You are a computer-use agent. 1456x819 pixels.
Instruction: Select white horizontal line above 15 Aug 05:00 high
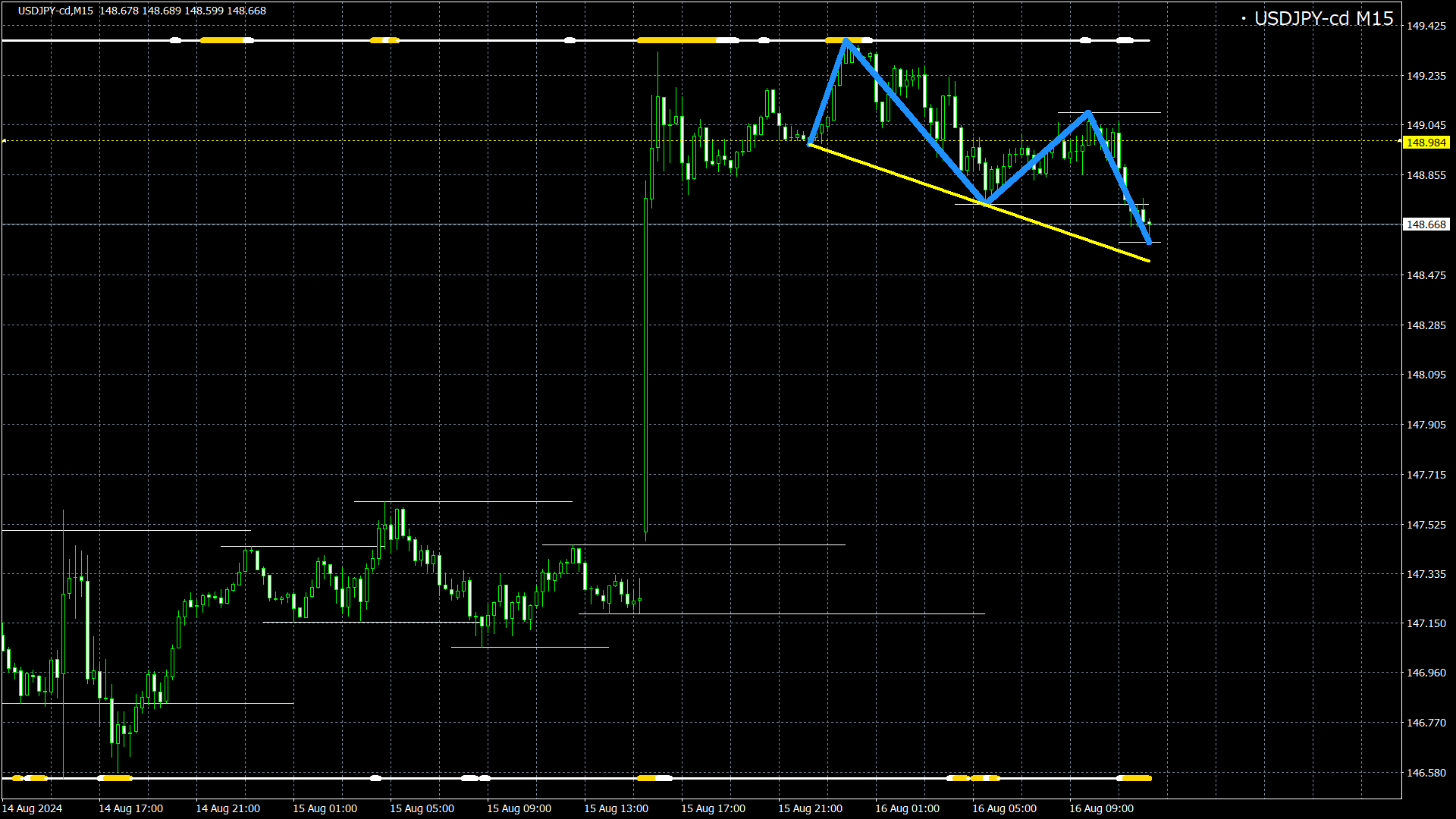click(463, 501)
